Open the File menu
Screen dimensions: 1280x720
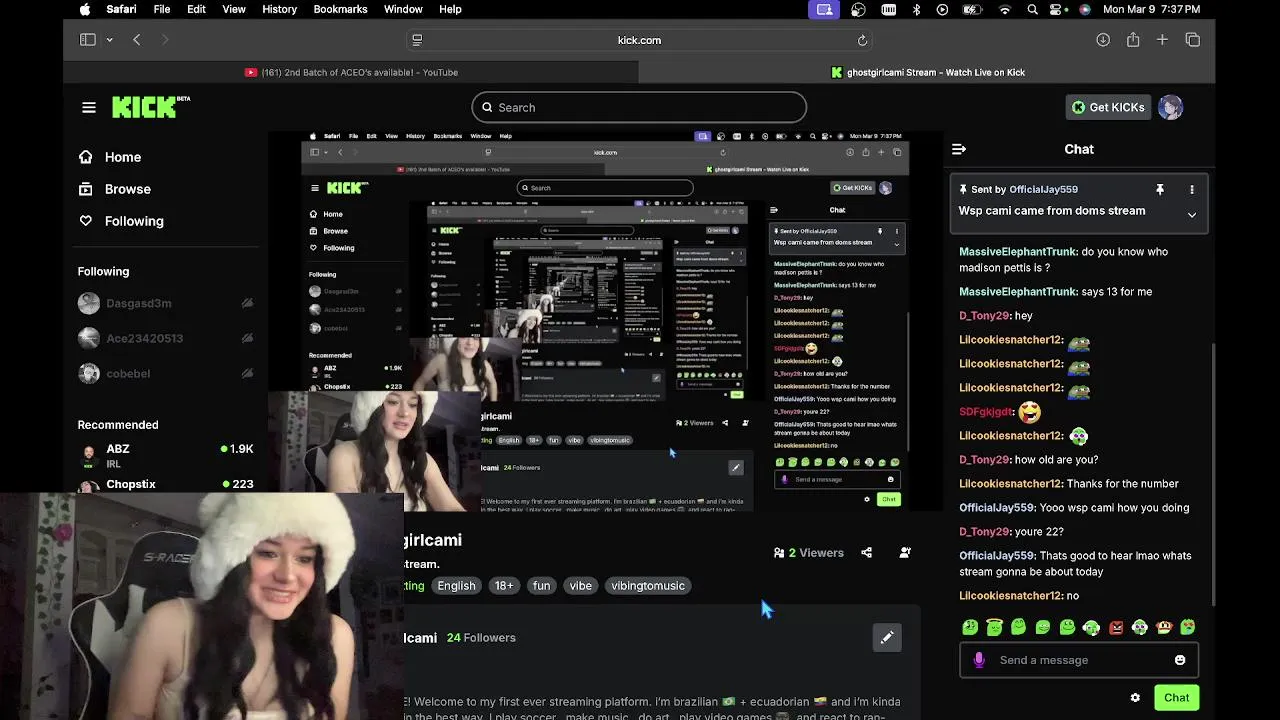(x=162, y=9)
